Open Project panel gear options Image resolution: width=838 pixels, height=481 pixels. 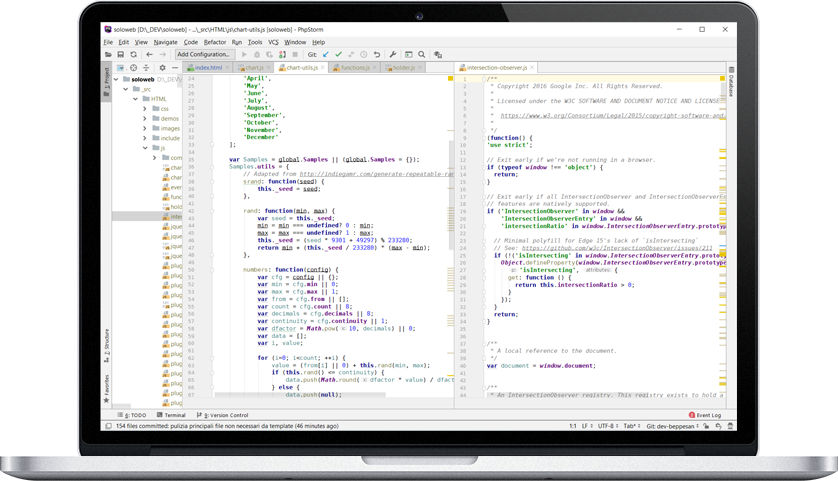162,68
